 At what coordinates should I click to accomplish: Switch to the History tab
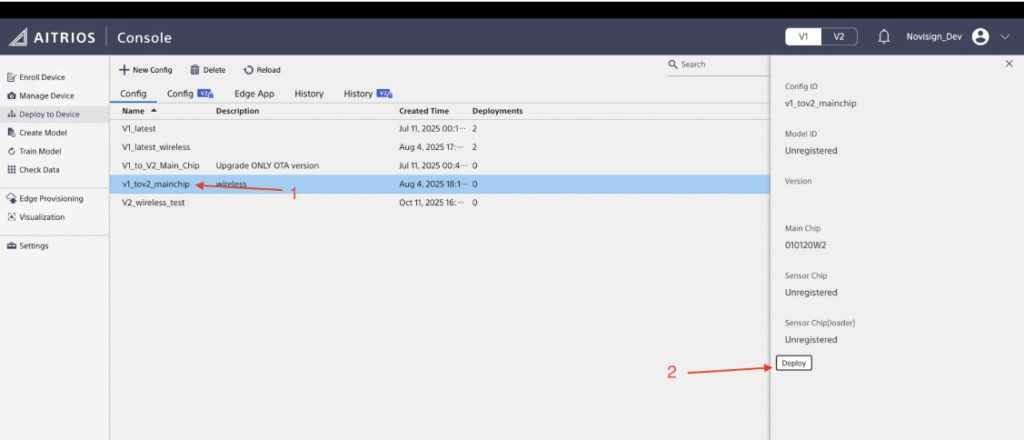(x=309, y=94)
